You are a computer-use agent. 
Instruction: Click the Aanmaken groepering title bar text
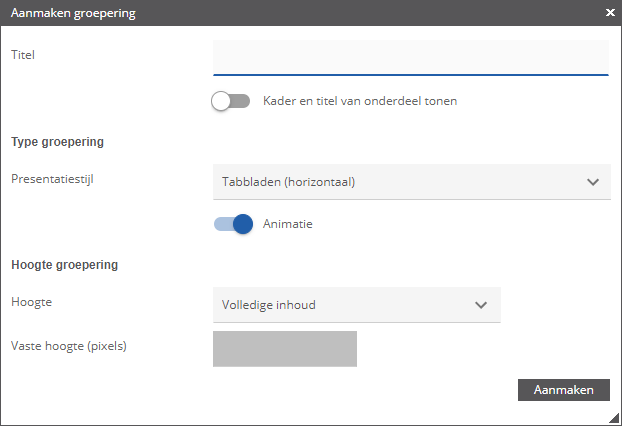click(73, 13)
